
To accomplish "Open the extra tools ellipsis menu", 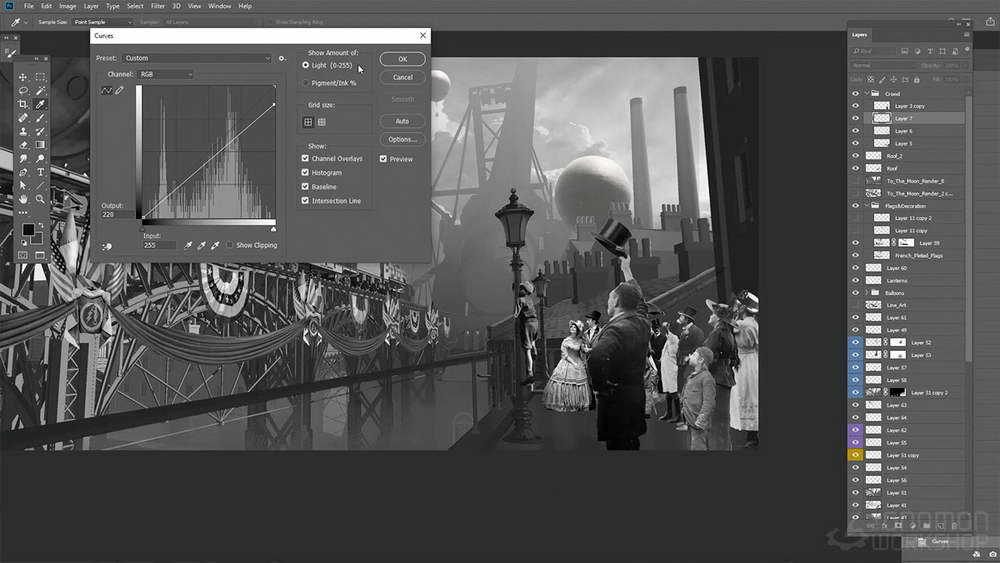I will tap(23, 212).
